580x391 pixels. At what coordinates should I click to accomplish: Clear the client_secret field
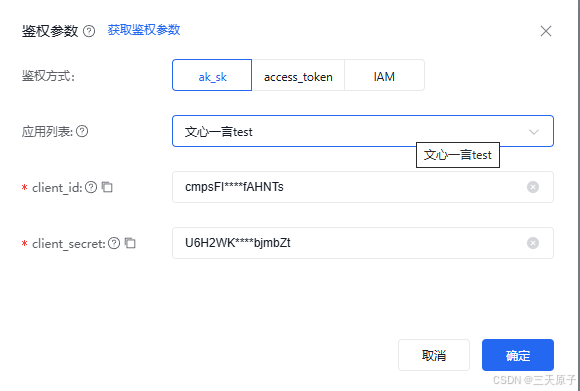[x=533, y=243]
